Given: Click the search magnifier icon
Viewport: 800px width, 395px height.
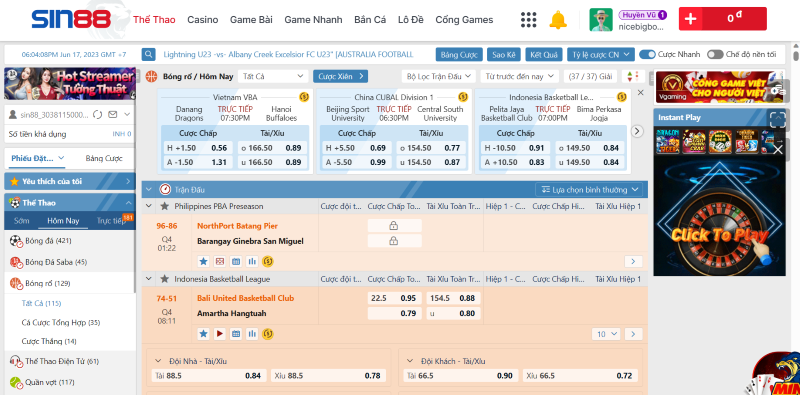Looking at the screenshot, I should [148, 54].
